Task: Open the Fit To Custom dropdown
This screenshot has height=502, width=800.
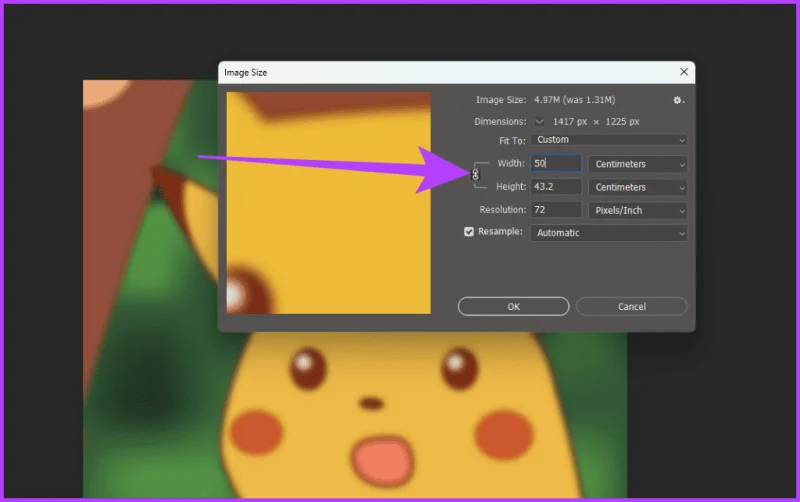Action: point(609,140)
